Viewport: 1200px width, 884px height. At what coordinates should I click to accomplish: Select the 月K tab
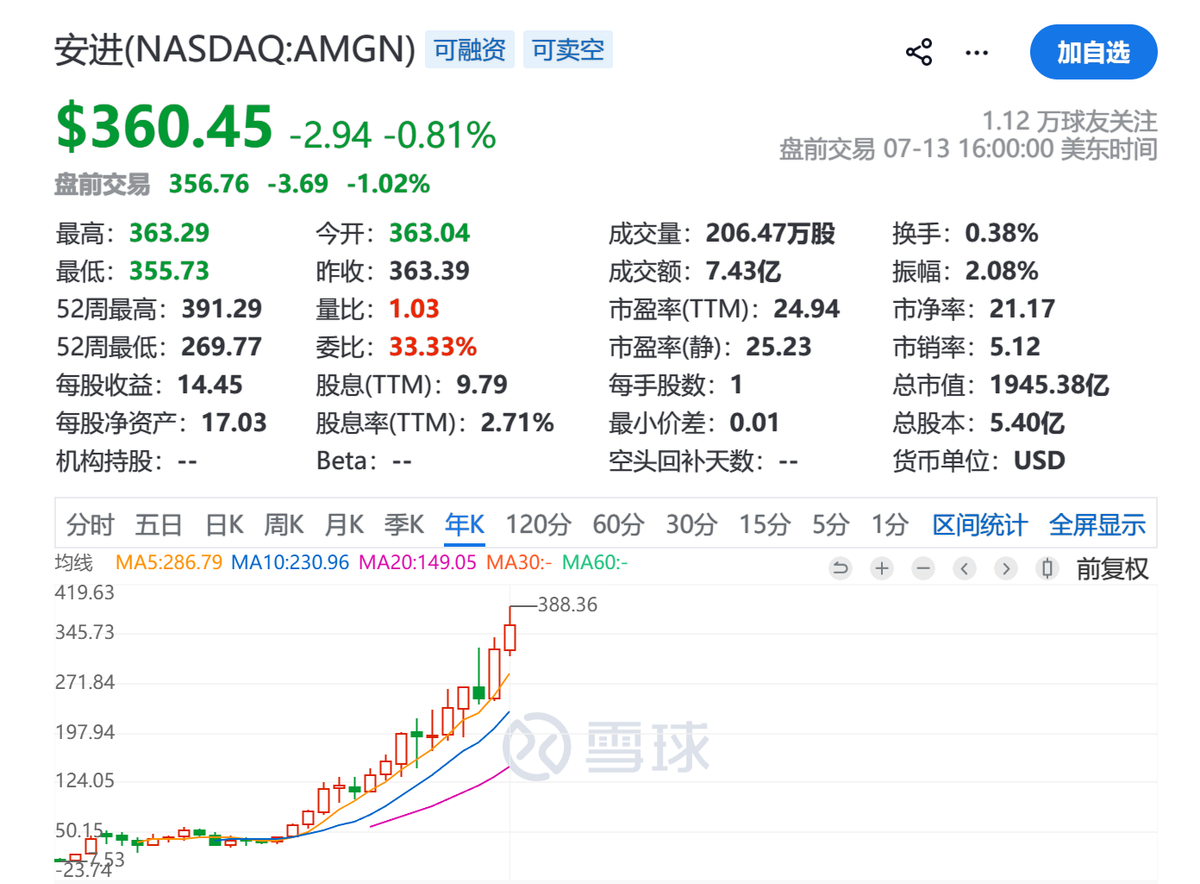[x=344, y=524]
